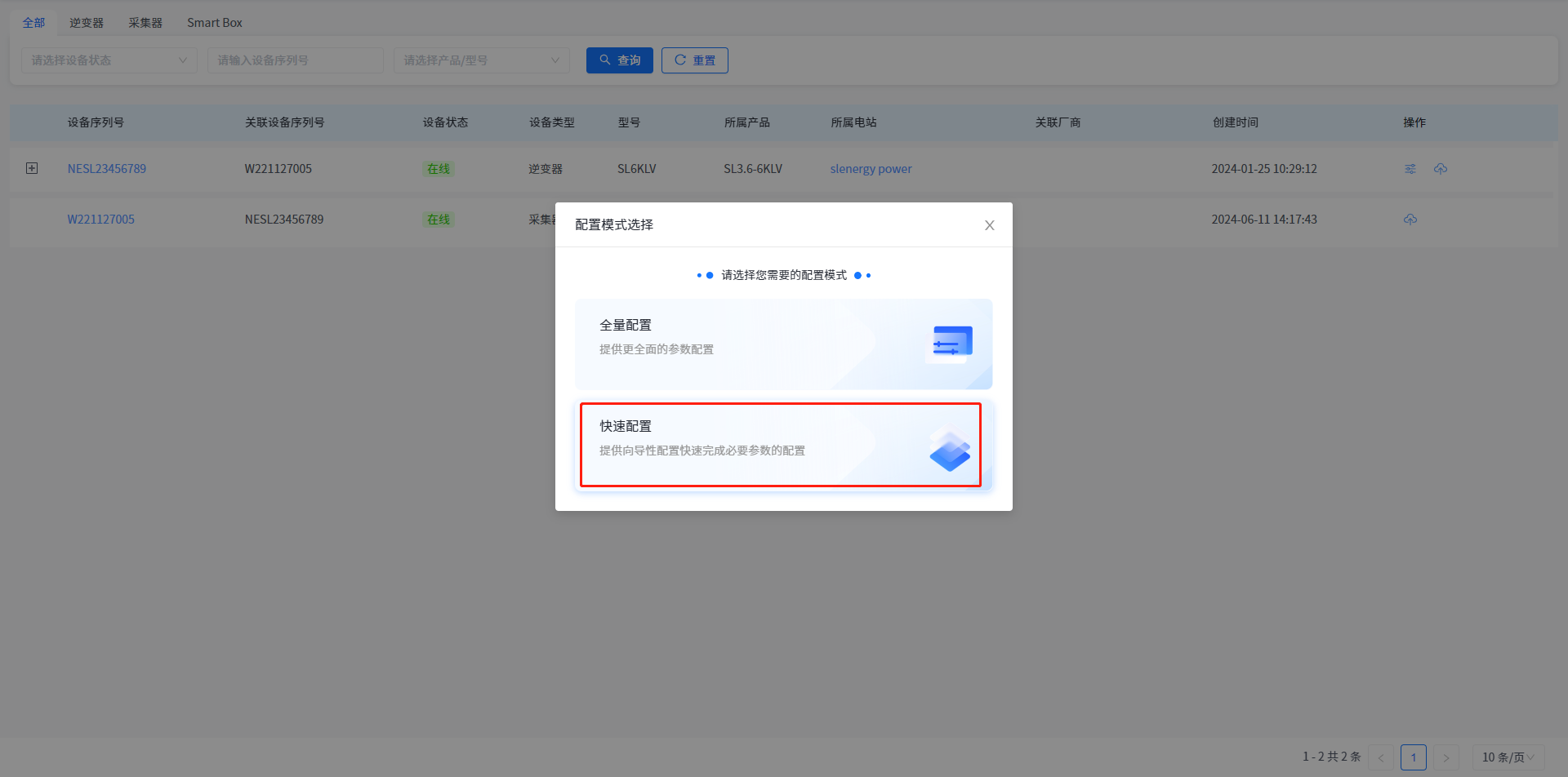
Task: Expand the NESL23456789 row with plus icon
Action: [x=32, y=168]
